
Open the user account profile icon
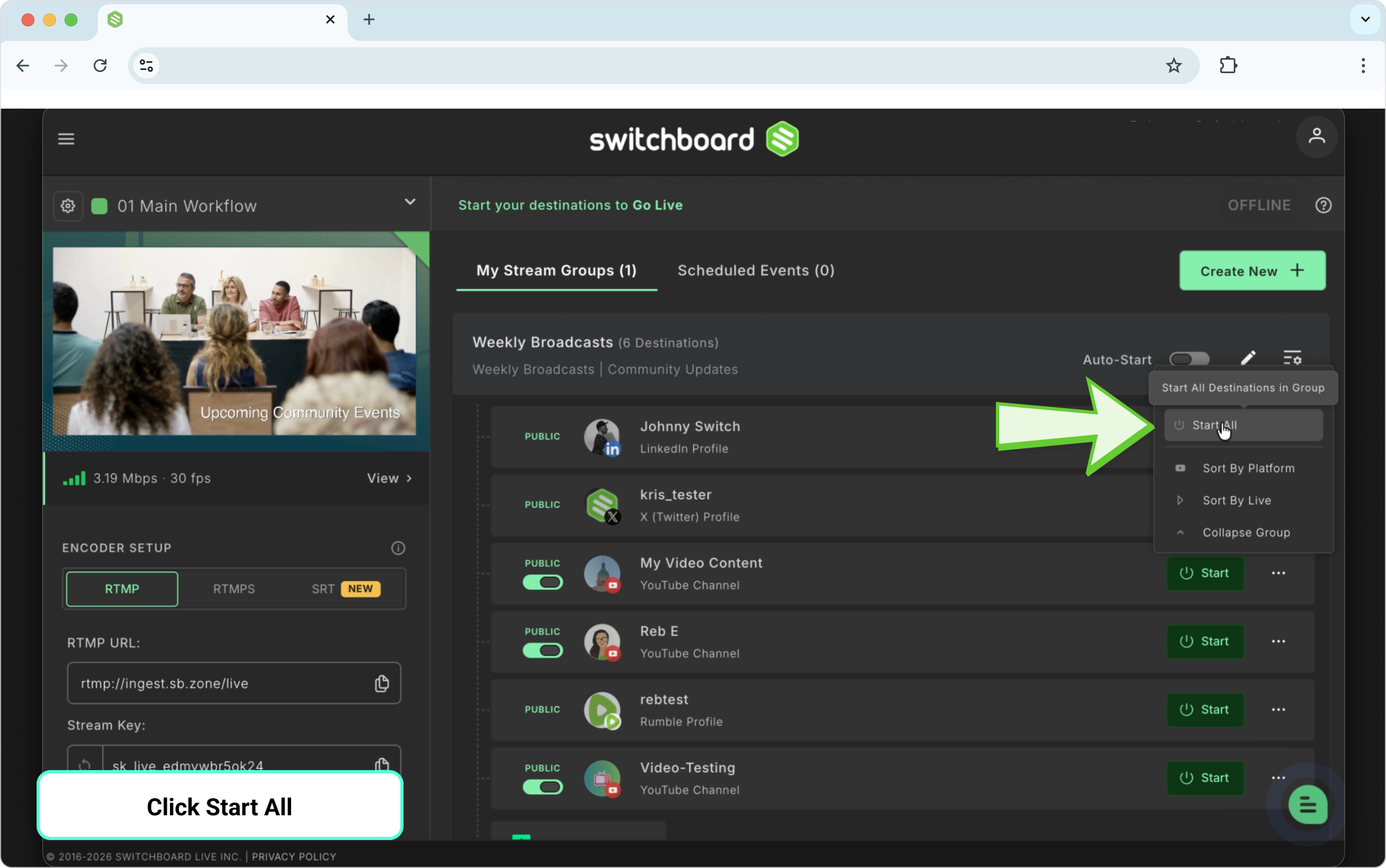point(1317,137)
